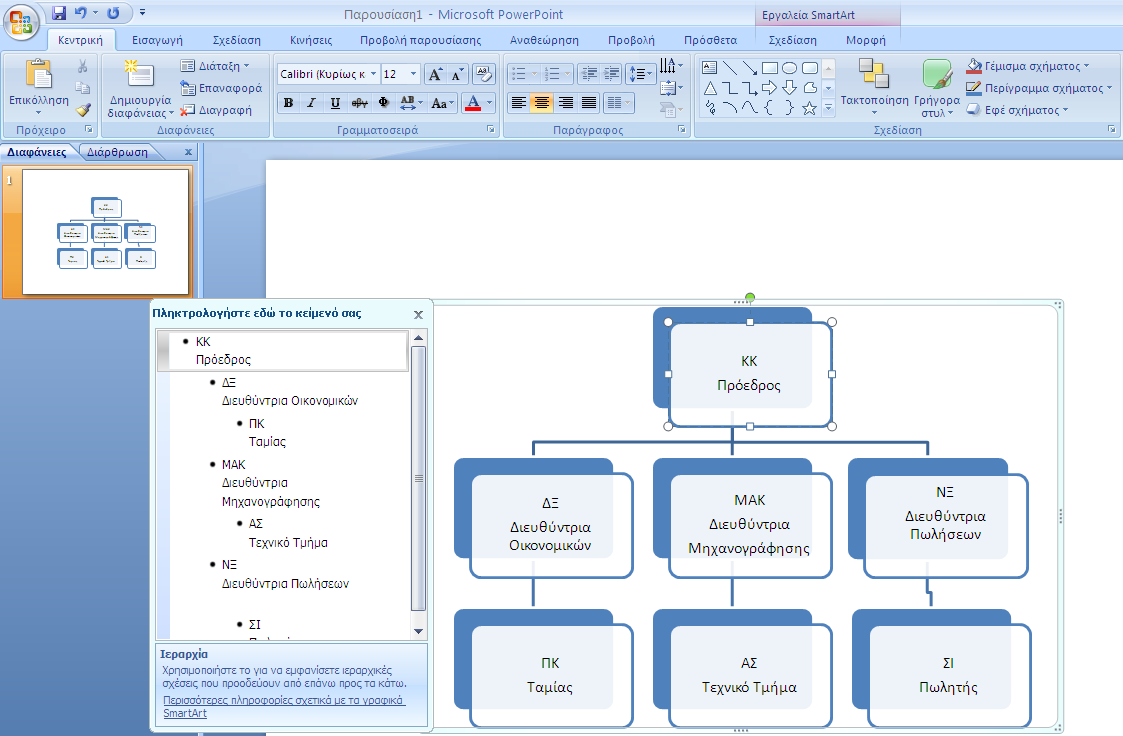The height and width of the screenshot is (736, 1123).
Task: Select the rectangle shape
Action: click(x=770, y=68)
